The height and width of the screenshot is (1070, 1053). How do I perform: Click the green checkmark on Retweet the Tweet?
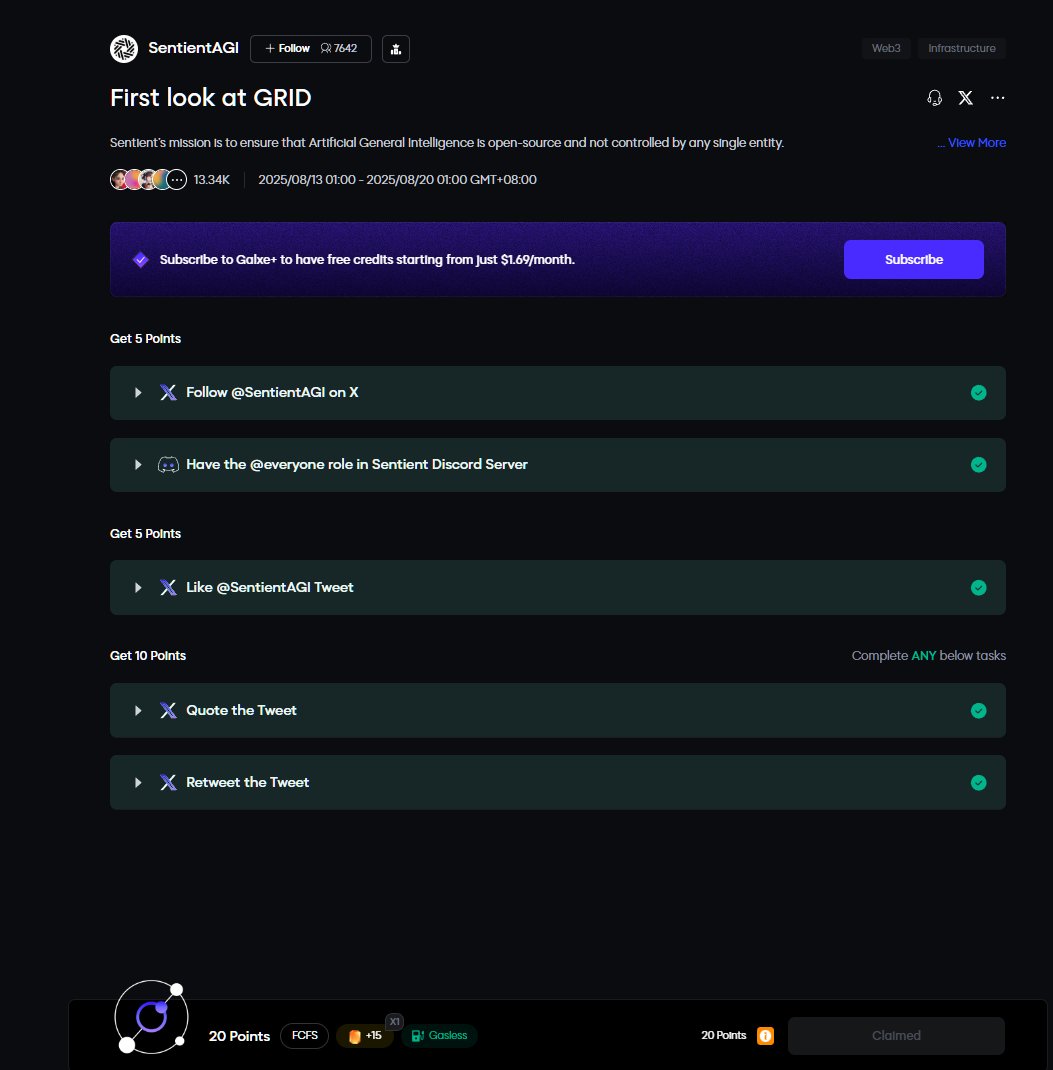point(979,782)
